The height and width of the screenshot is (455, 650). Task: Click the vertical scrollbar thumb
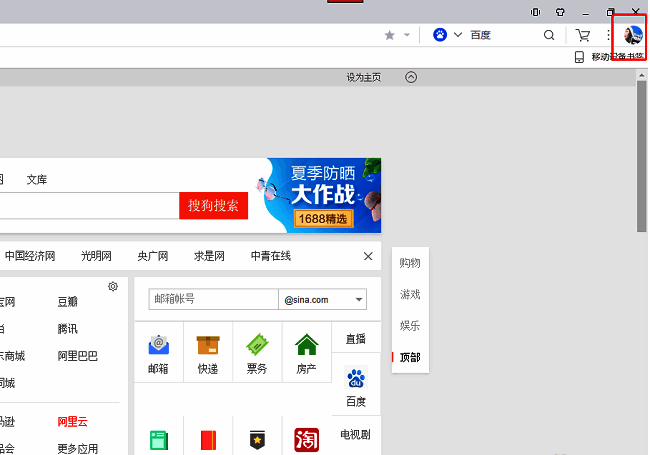pos(642,157)
